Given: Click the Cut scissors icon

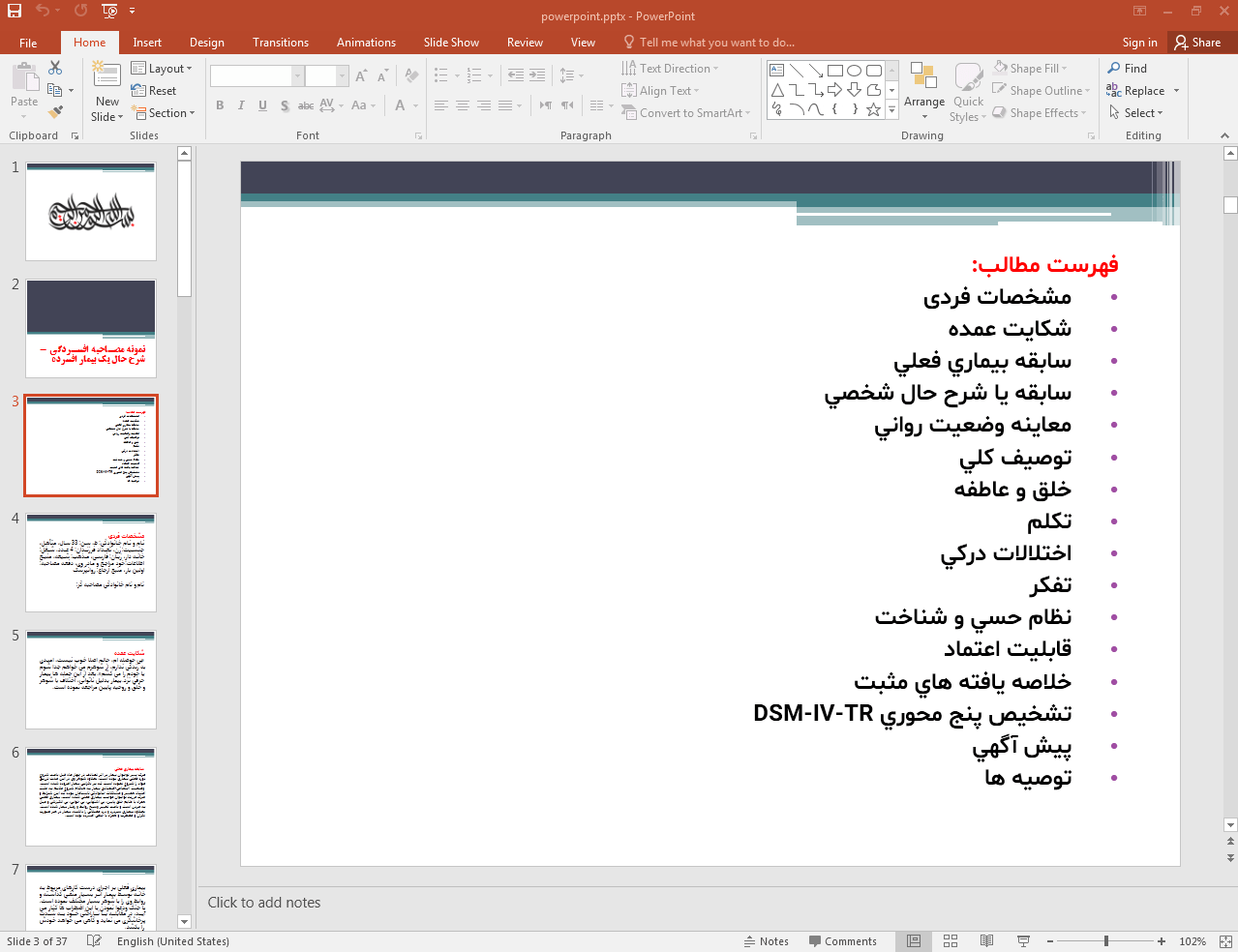Looking at the screenshot, I should coord(55,68).
